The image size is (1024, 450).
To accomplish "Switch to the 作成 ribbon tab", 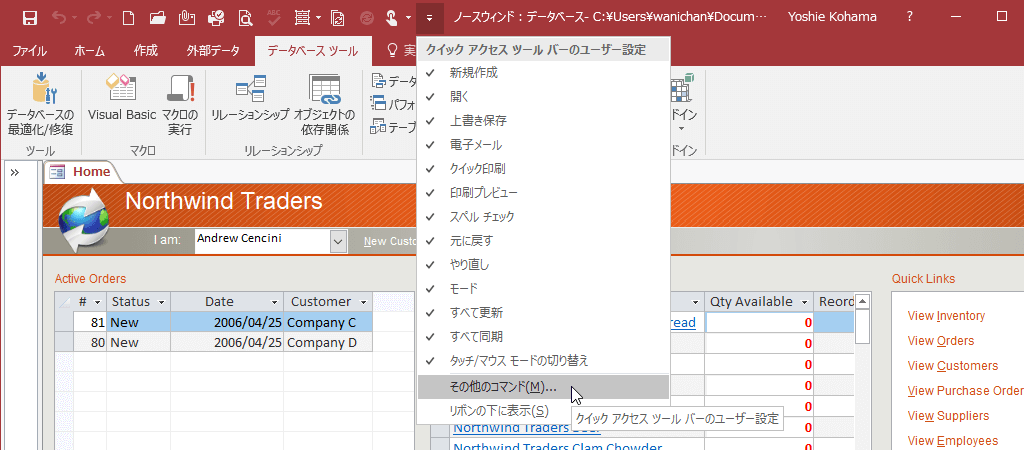I will [146, 50].
